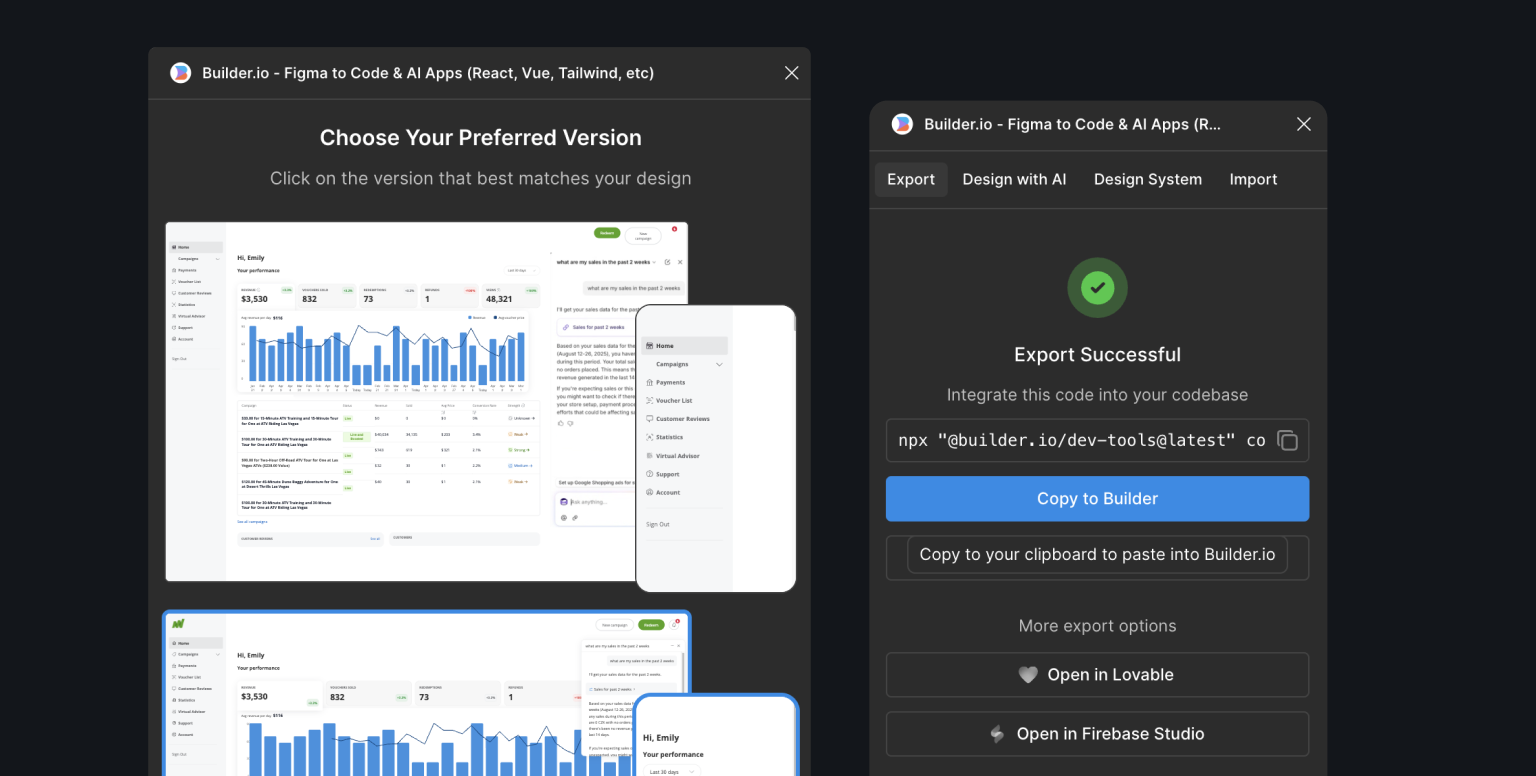Switch to the Export tab

coord(911,180)
